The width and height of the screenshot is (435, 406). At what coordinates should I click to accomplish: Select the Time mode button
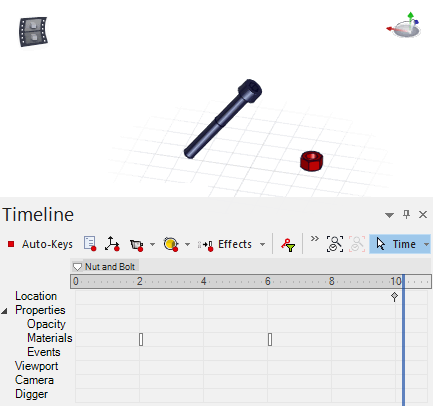click(x=396, y=244)
